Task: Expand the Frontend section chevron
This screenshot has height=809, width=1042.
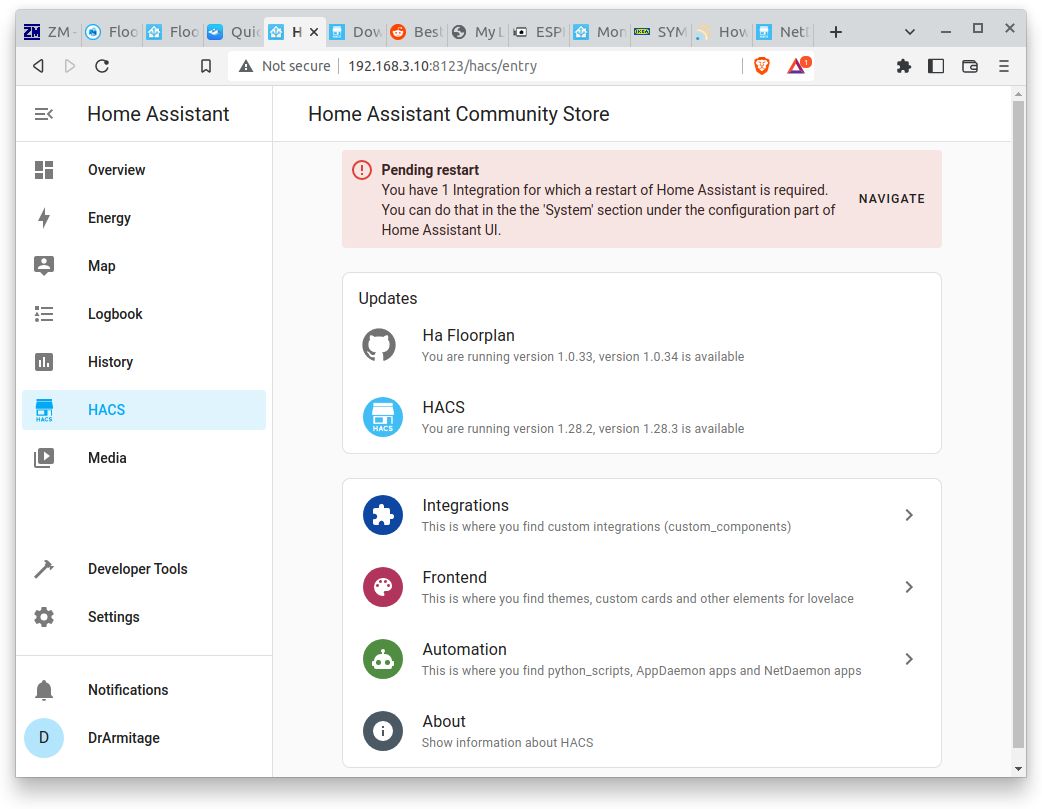Action: coord(908,587)
